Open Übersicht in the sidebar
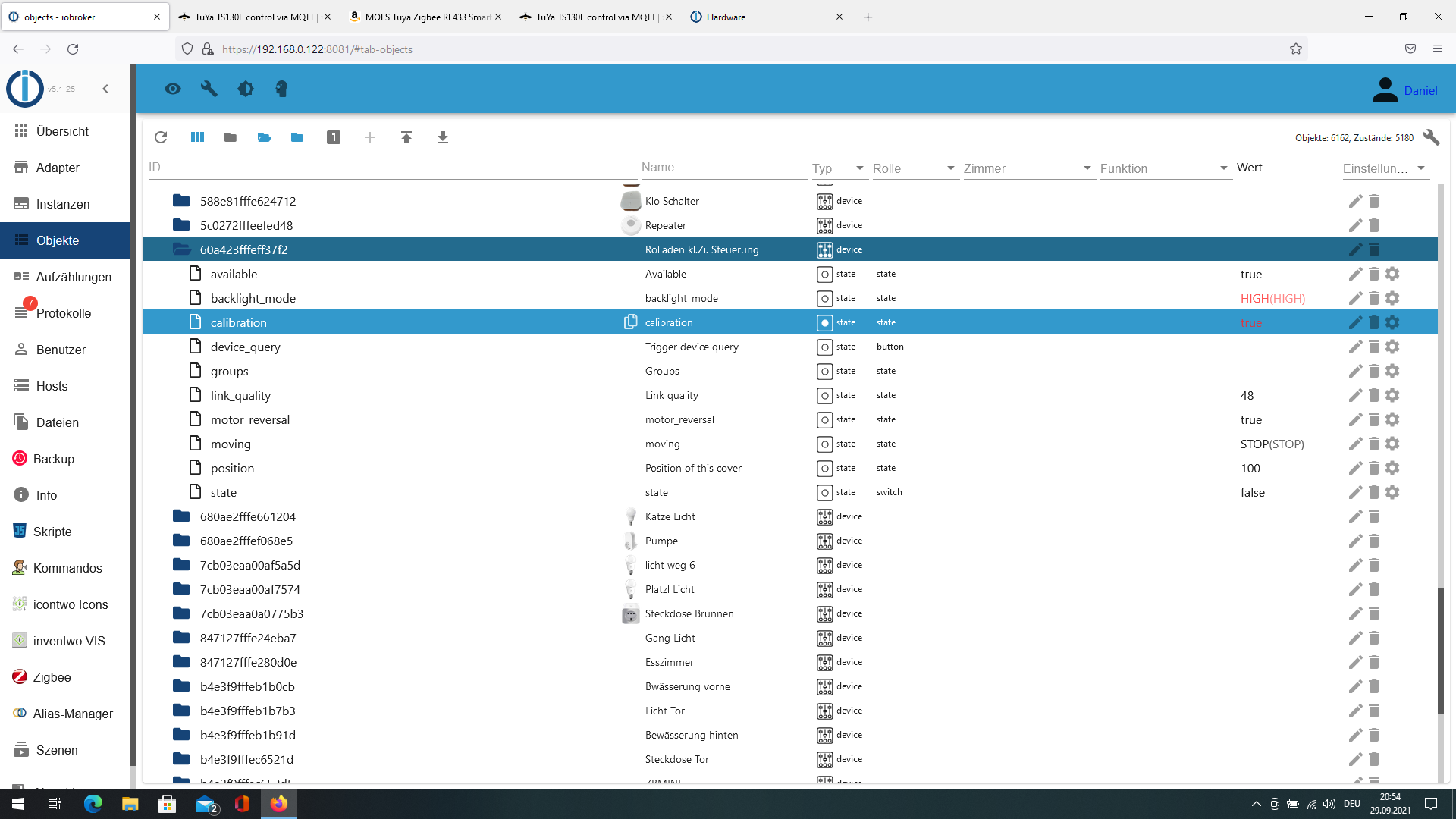The width and height of the screenshot is (1456, 819). 65,131
